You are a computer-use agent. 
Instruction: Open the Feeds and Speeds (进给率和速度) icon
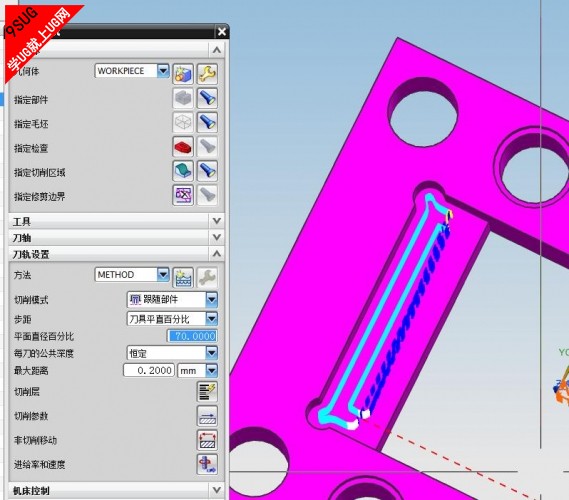[207, 464]
